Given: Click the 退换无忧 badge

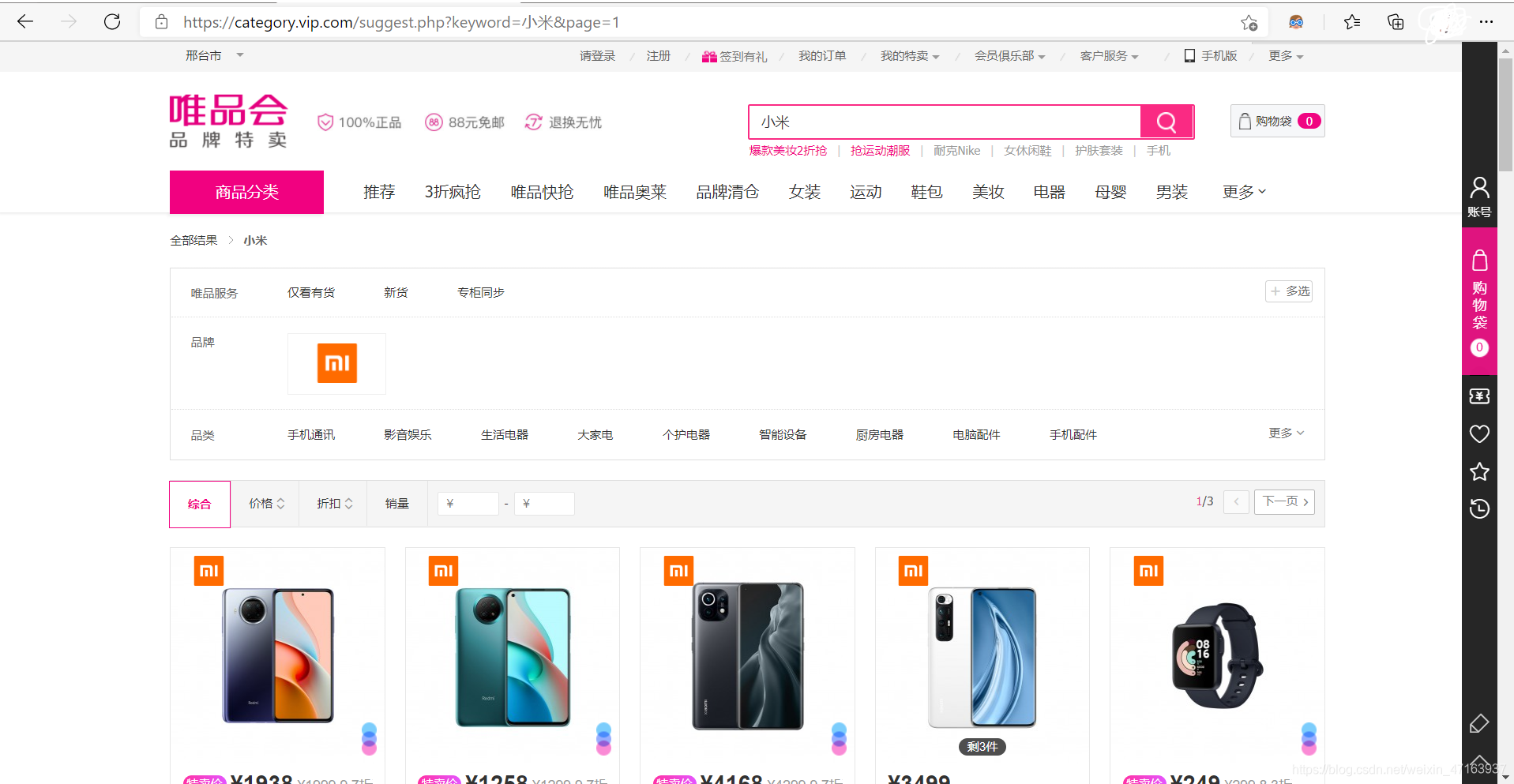Looking at the screenshot, I should [563, 122].
